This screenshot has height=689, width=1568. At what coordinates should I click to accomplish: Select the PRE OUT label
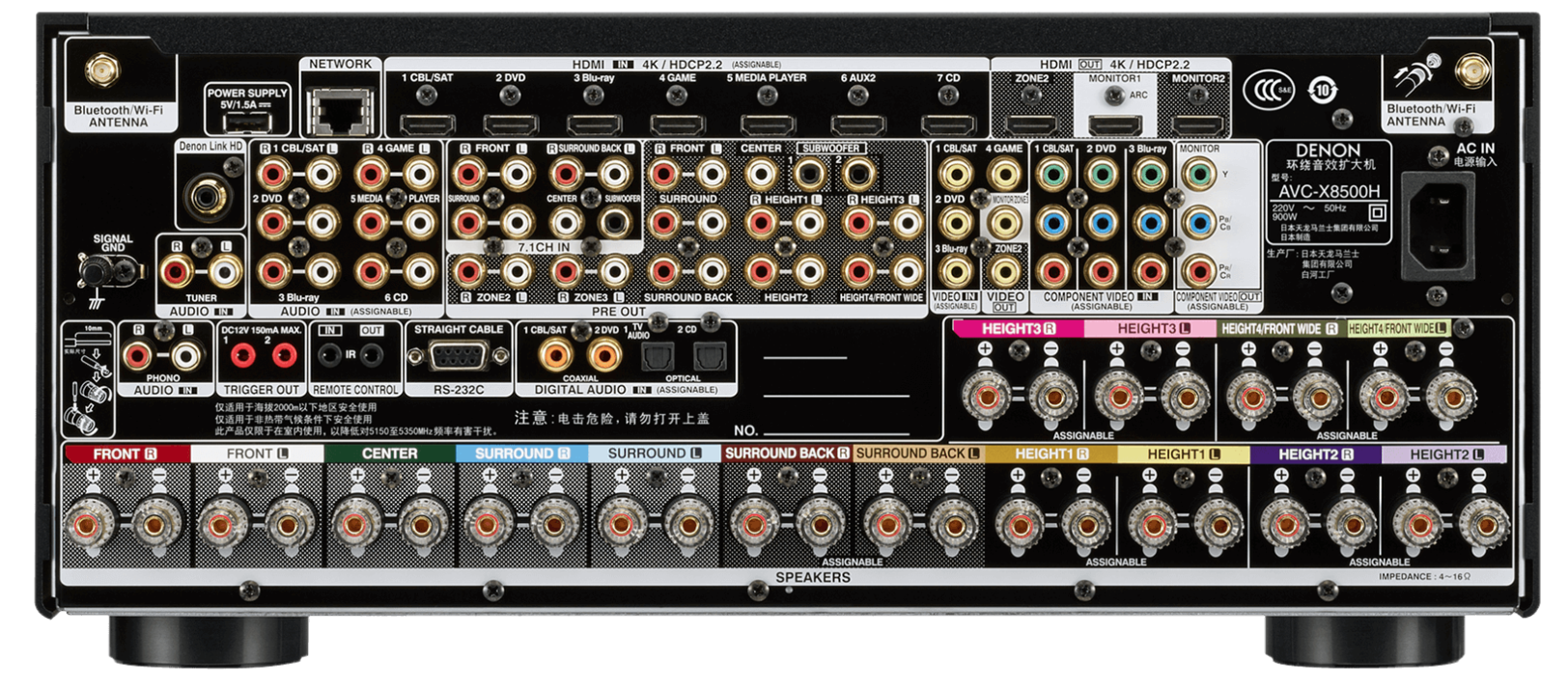tap(618, 312)
